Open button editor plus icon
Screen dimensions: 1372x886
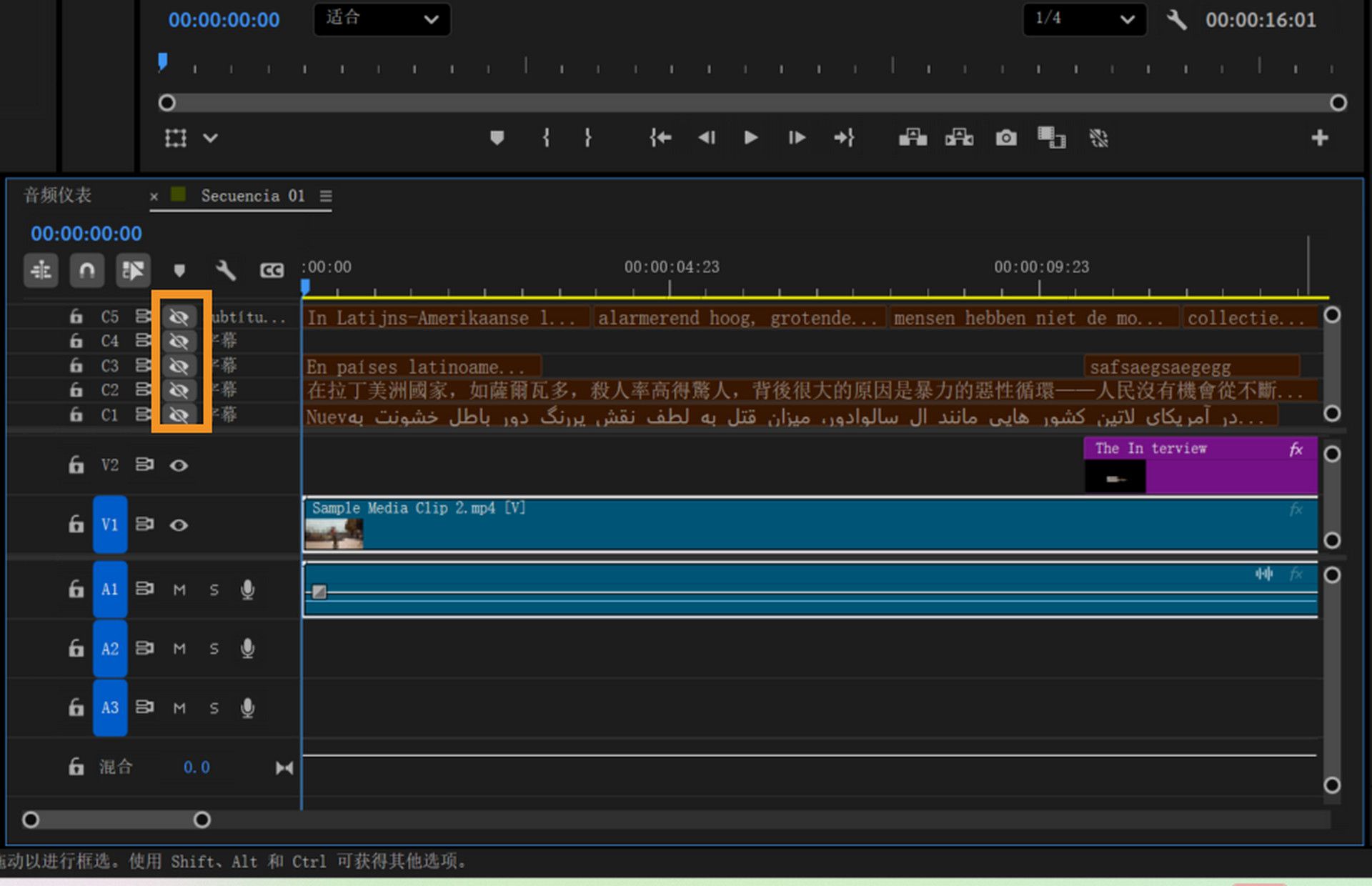click(1319, 137)
